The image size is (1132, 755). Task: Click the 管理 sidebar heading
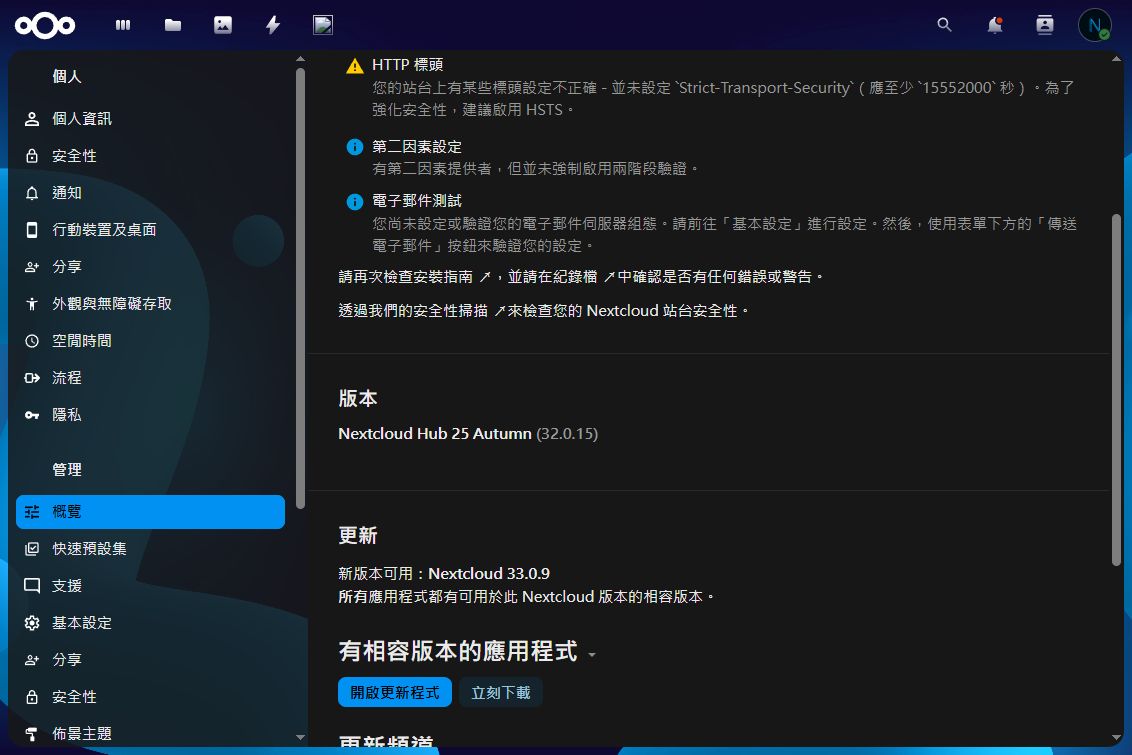click(66, 470)
